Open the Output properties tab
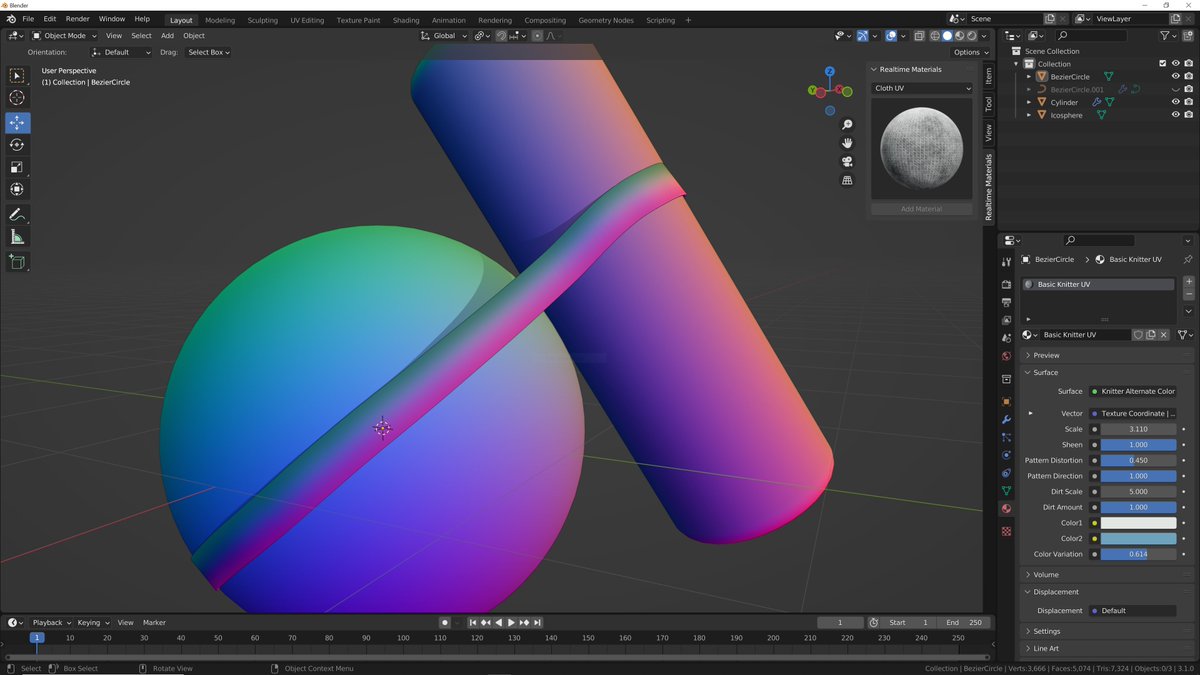This screenshot has height=675, width=1200. pos(1006,302)
